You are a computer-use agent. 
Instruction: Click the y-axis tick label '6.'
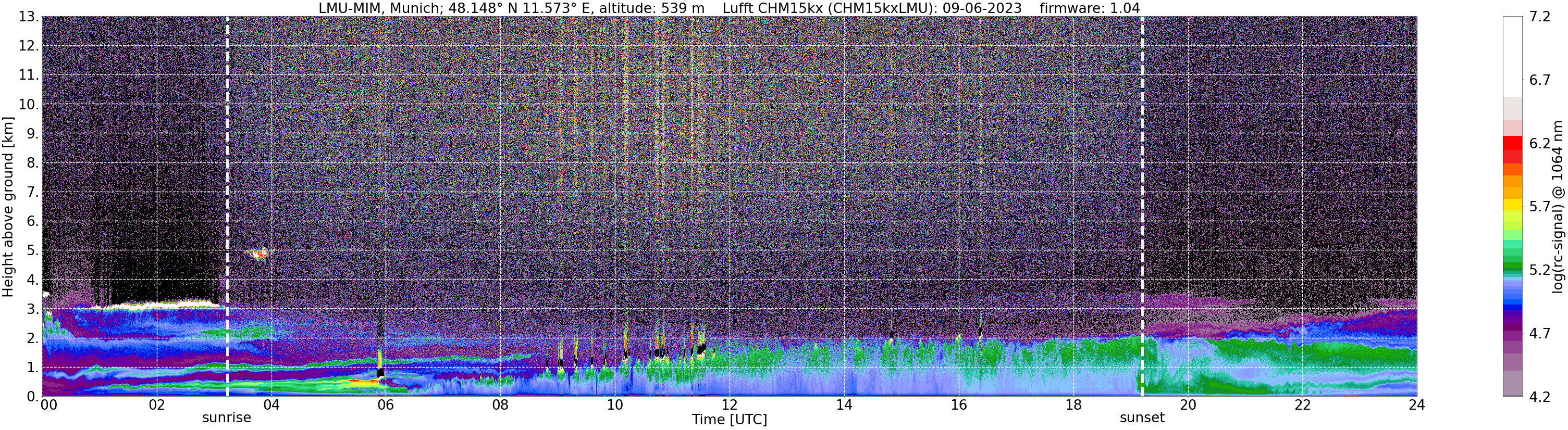(33, 221)
